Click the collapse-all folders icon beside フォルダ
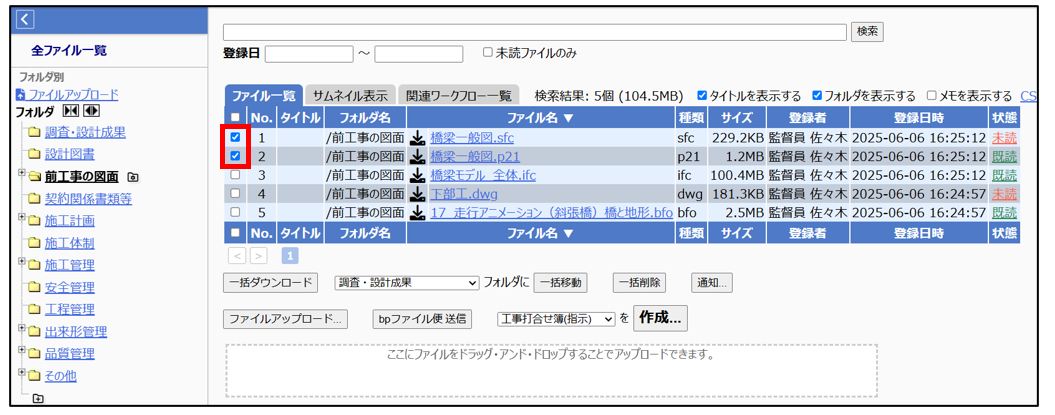This screenshot has height=415, width=1055. (x=71, y=111)
